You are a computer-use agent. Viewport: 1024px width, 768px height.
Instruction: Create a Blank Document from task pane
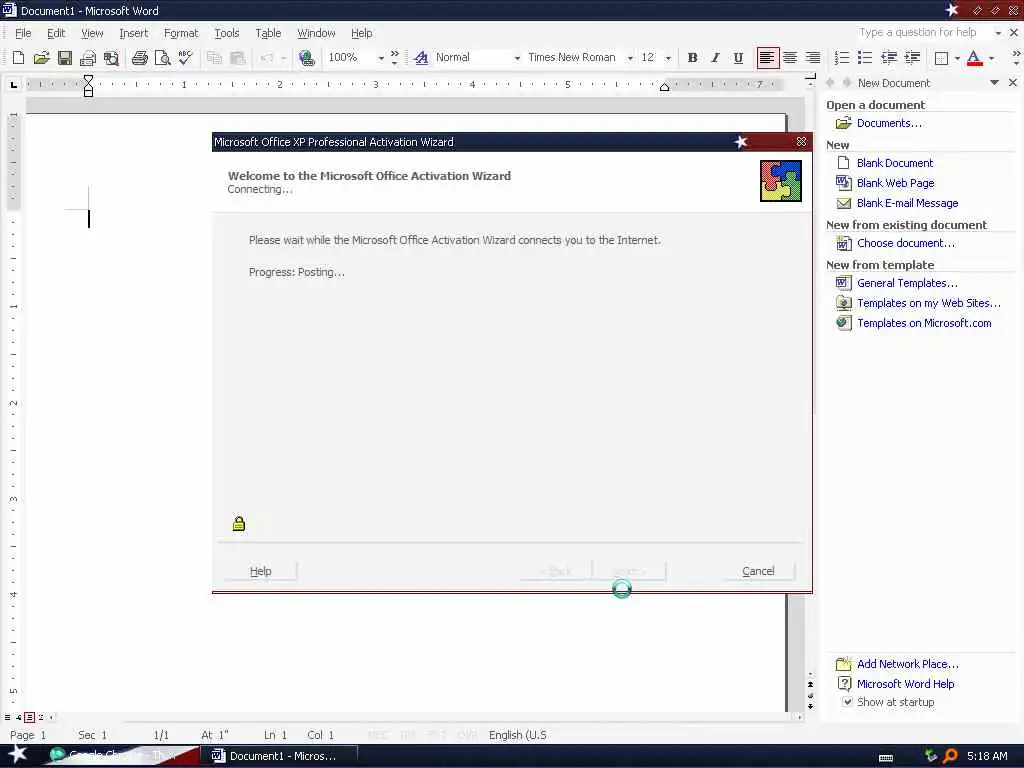(x=895, y=163)
